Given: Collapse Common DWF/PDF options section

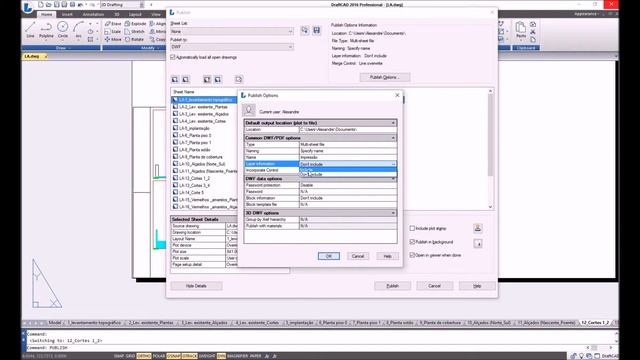Looking at the screenshot, I should 393,138.
